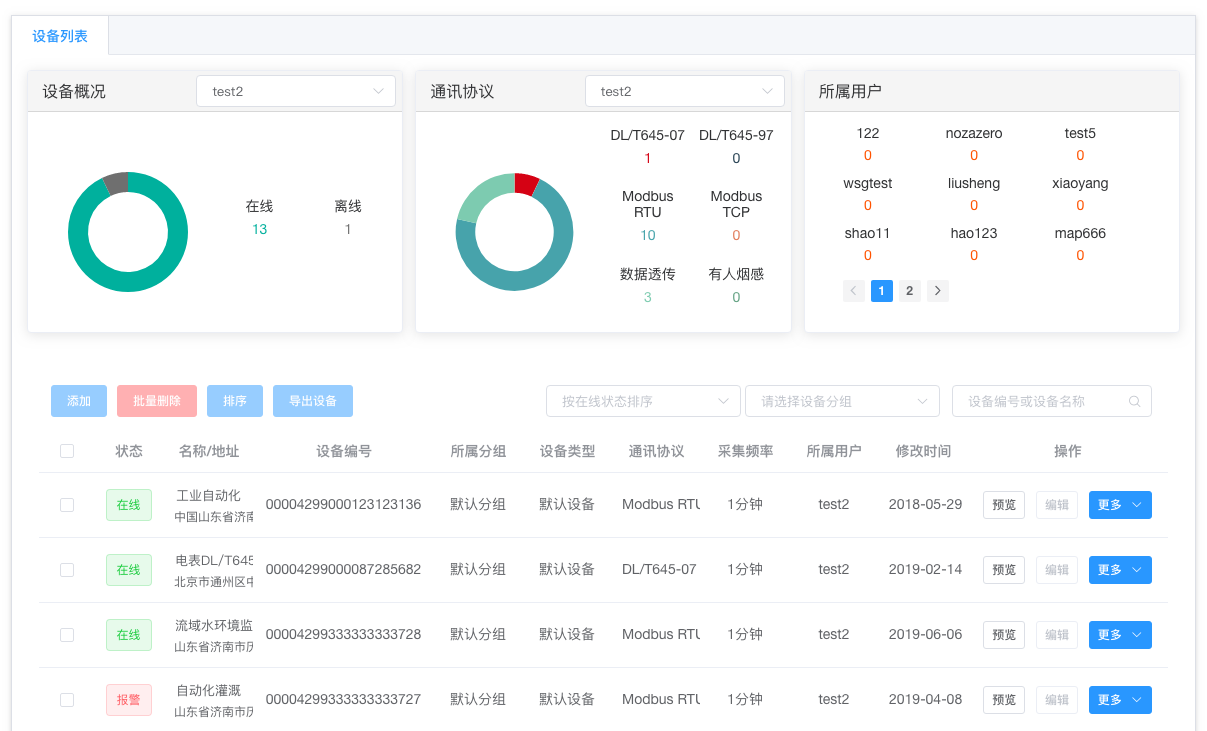Image resolution: width=1207 pixels, height=731 pixels.
Task: Click the 在线 count 13
Action: [x=259, y=229]
